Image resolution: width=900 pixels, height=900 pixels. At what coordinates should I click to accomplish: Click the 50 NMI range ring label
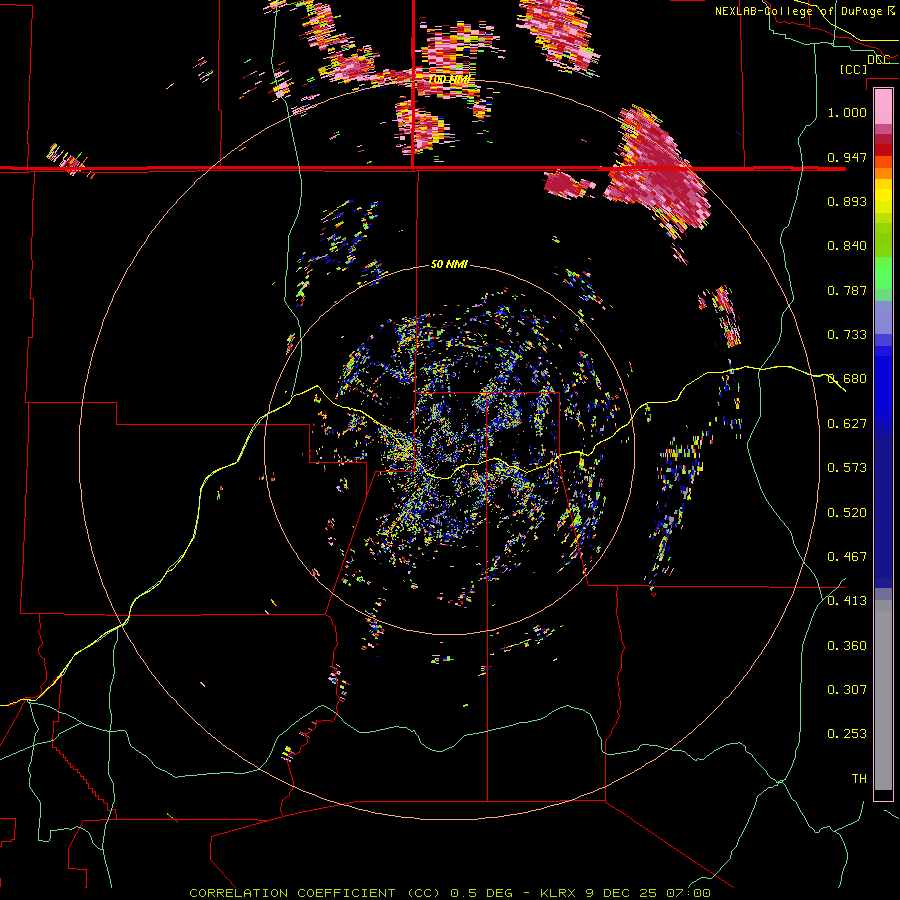point(449,265)
